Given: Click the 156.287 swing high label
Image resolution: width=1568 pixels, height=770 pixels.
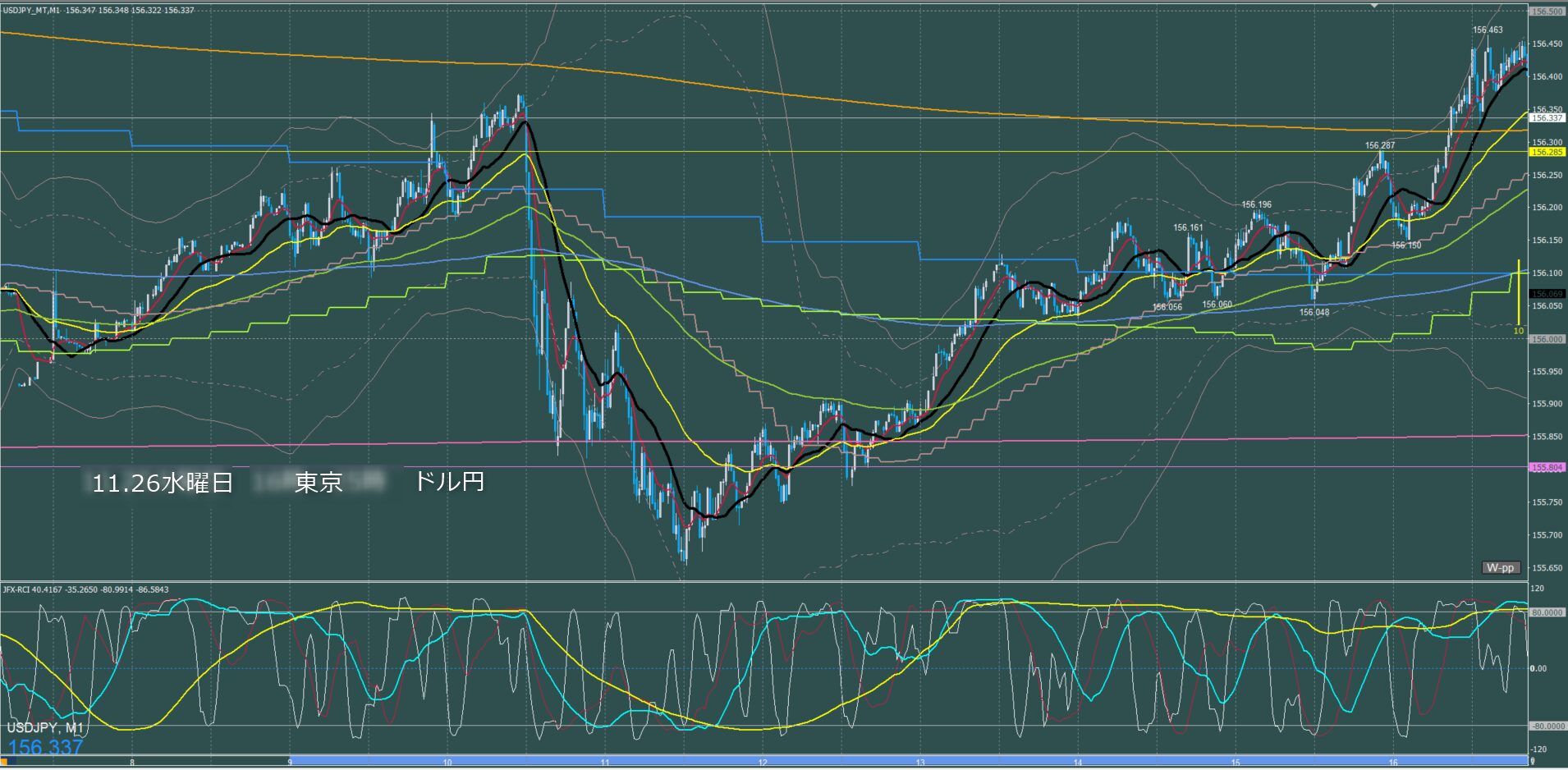Looking at the screenshot, I should pyautogui.click(x=1379, y=145).
